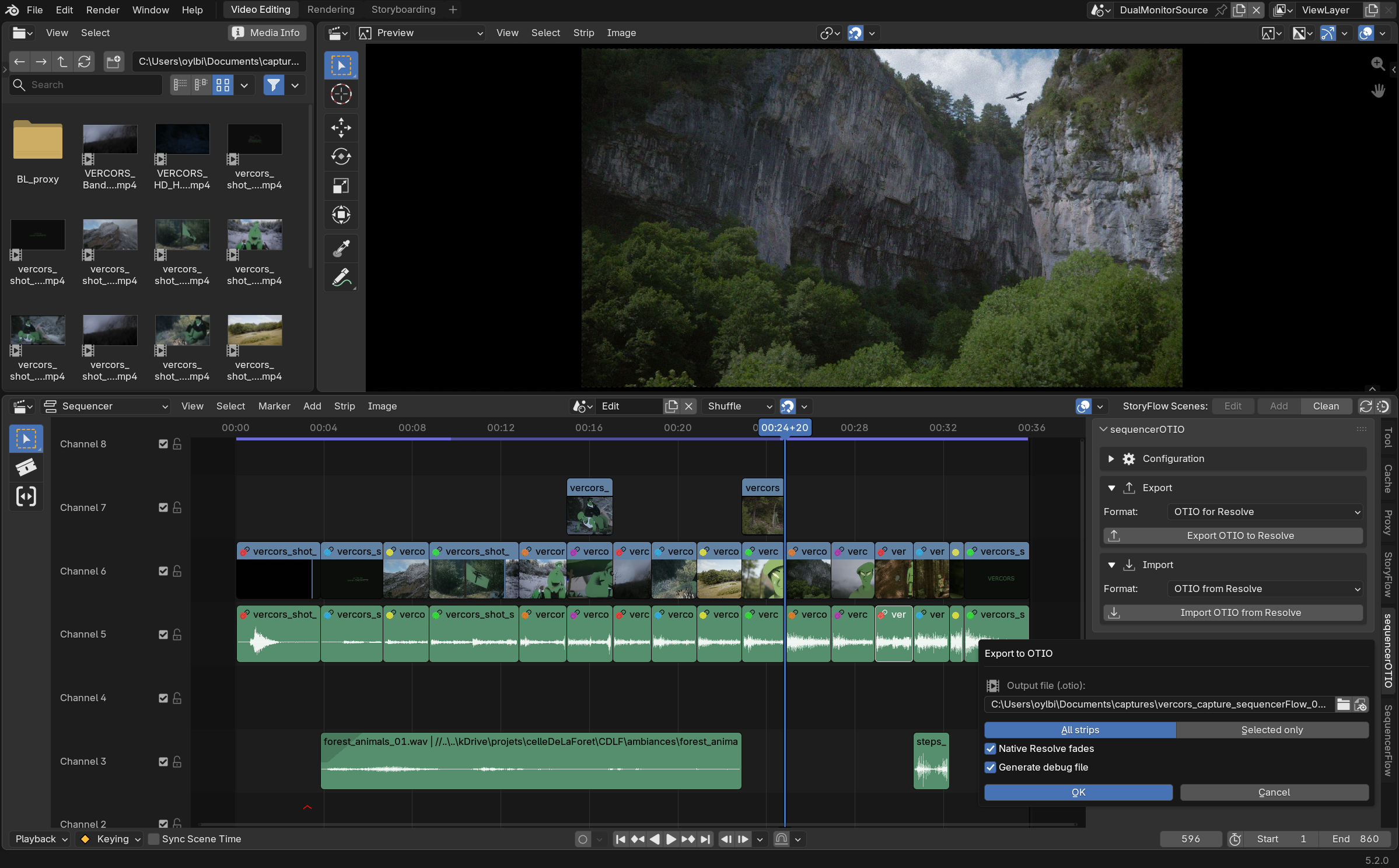Viewport: 1399px width, 868px height.
Task: Click the Import OTIO from Resolve button
Action: coord(1233,612)
